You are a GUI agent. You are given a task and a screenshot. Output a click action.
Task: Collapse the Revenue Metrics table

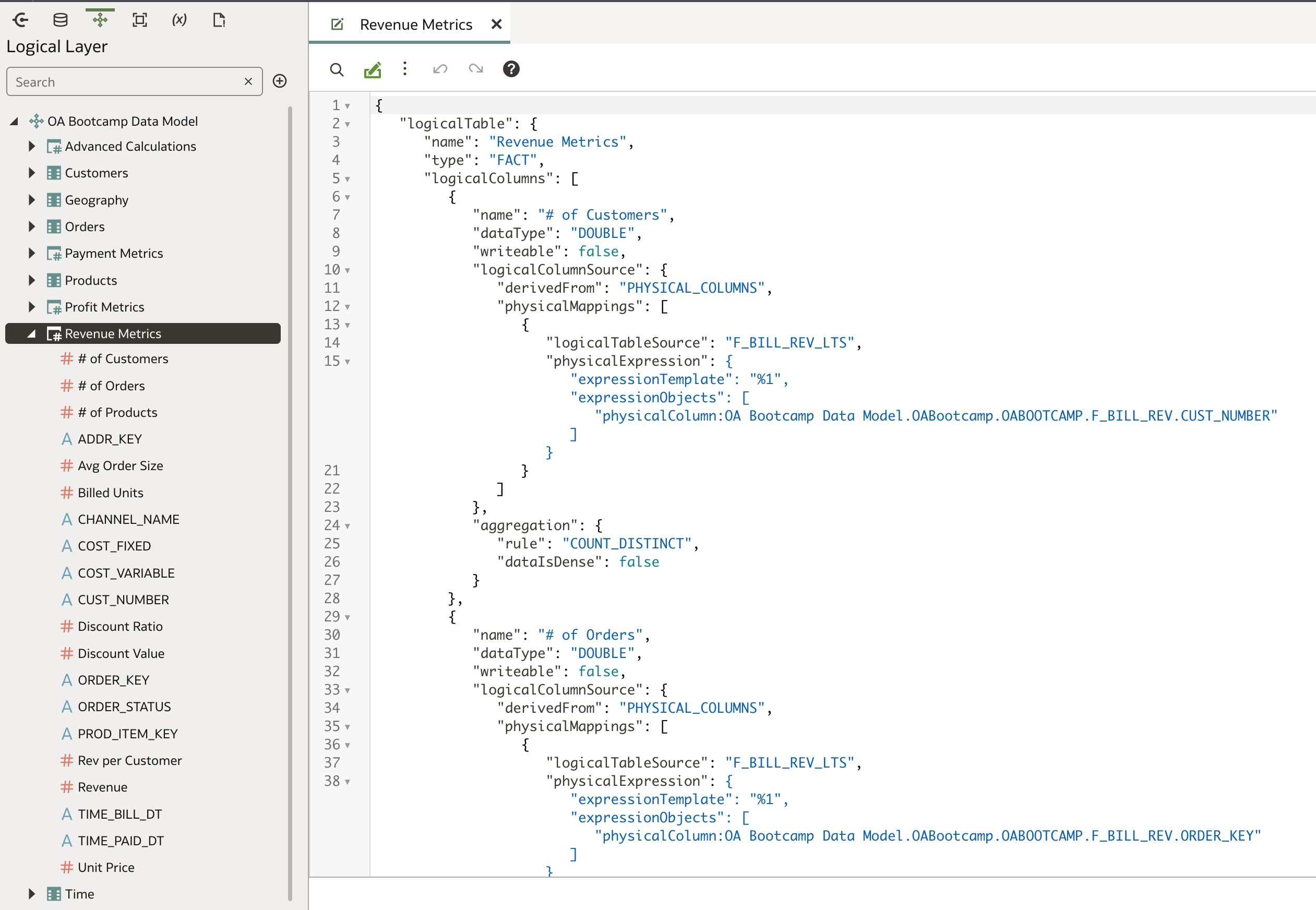click(x=32, y=333)
